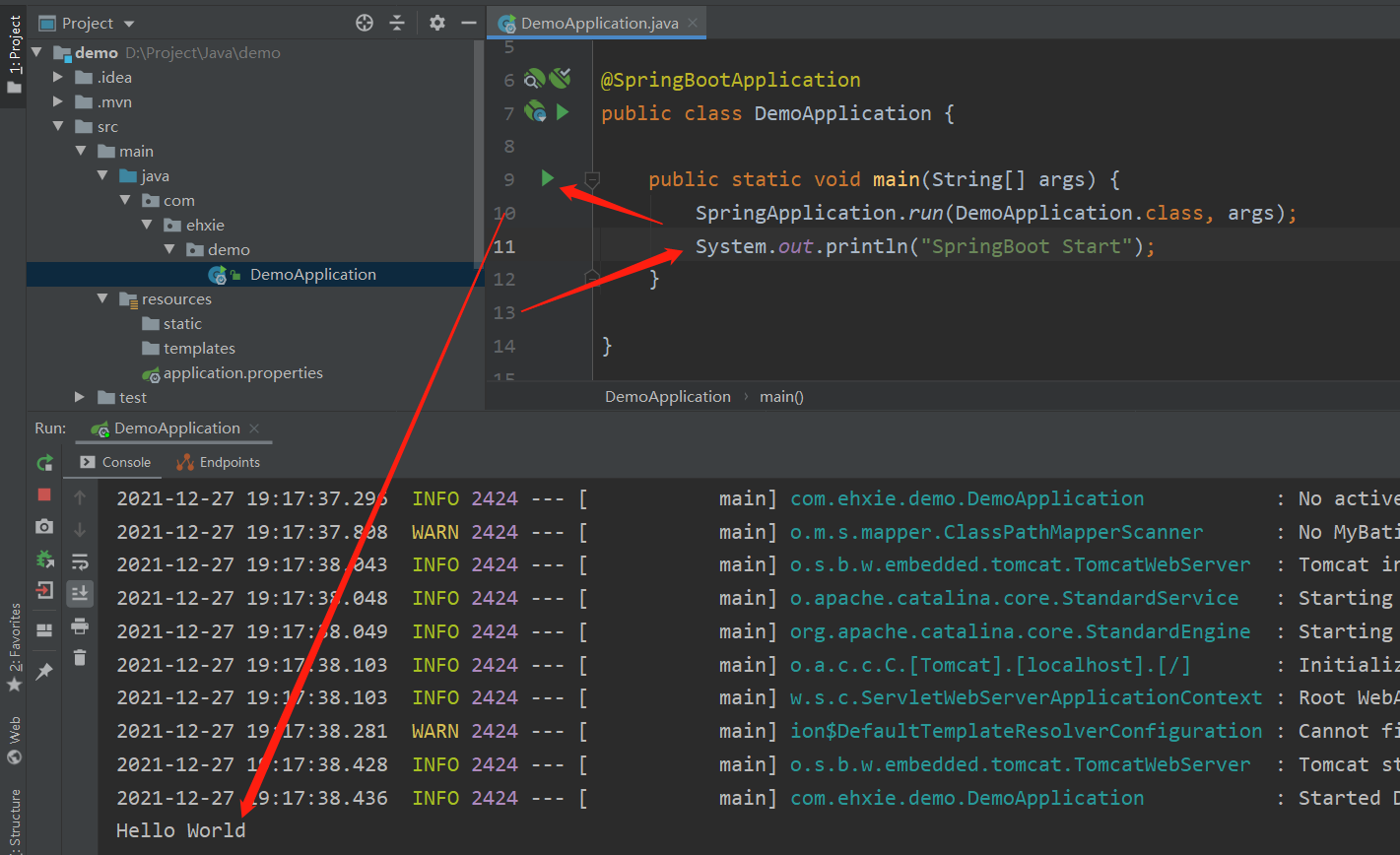This screenshot has width=1400, height=855.
Task: Collapse the resources folder
Action: point(102,298)
